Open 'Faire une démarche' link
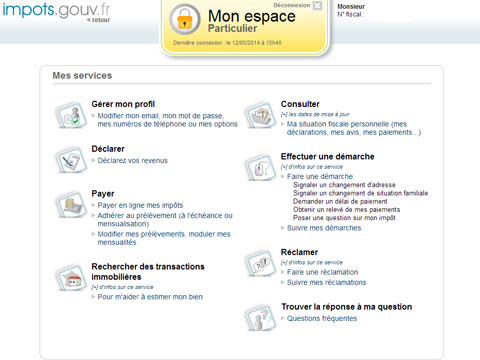This screenshot has height=360, width=480. [320, 177]
